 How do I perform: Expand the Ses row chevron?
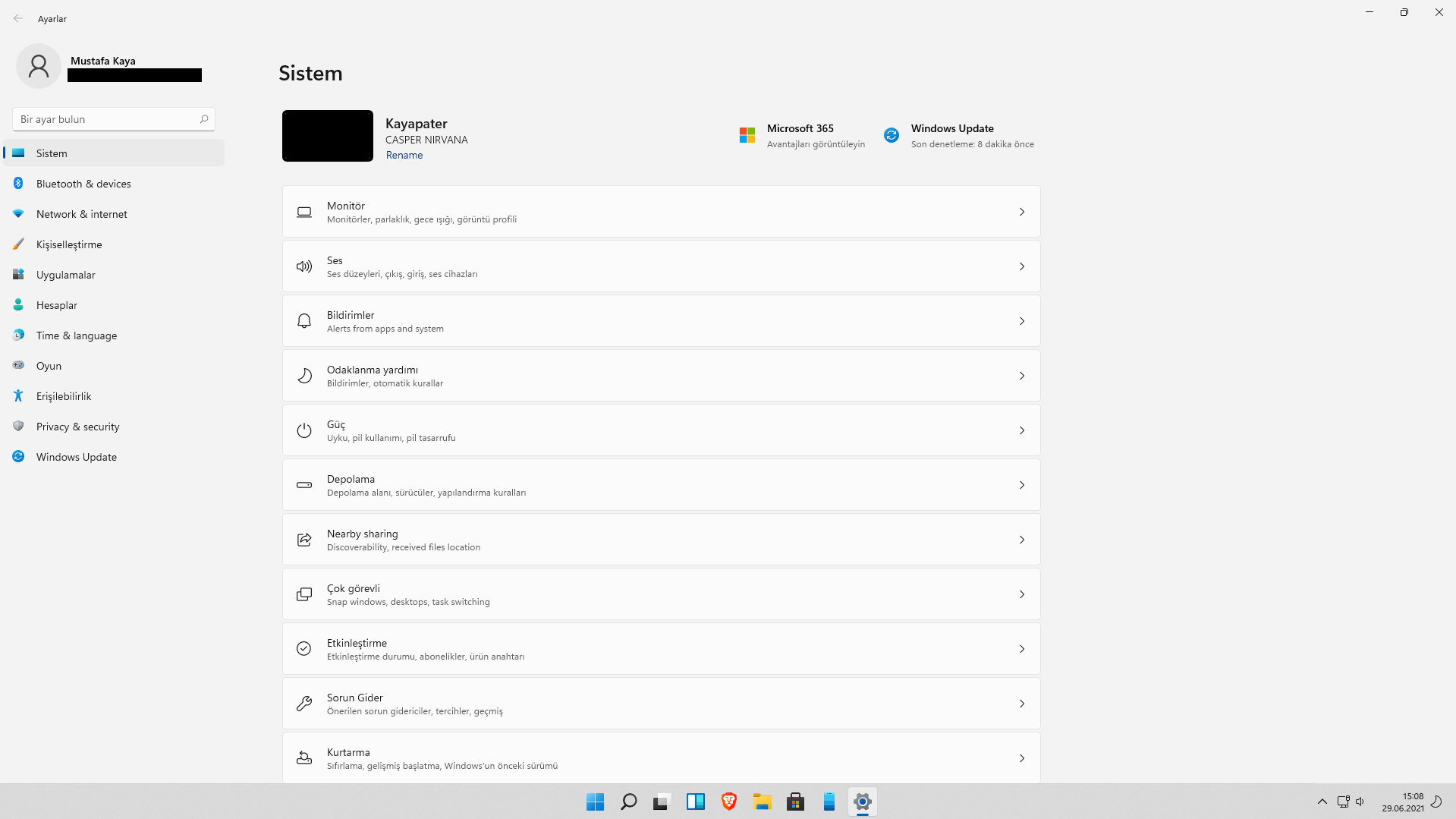[x=1022, y=266]
